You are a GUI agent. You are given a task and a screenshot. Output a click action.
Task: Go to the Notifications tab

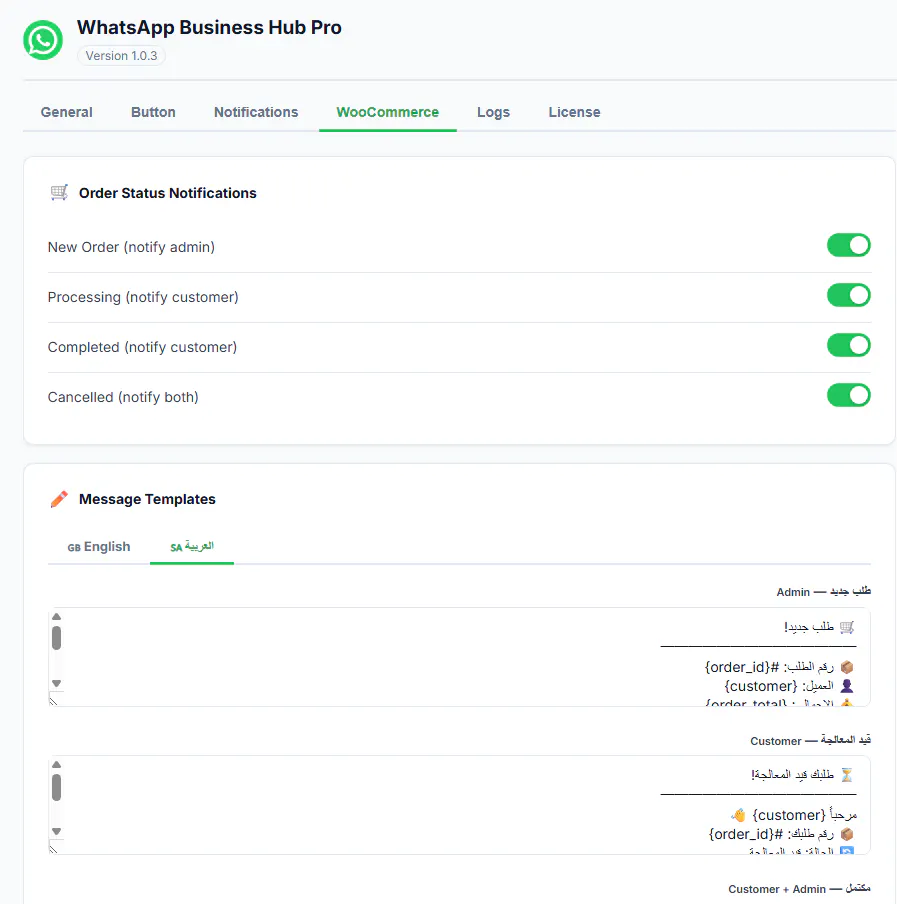pyautogui.click(x=256, y=112)
